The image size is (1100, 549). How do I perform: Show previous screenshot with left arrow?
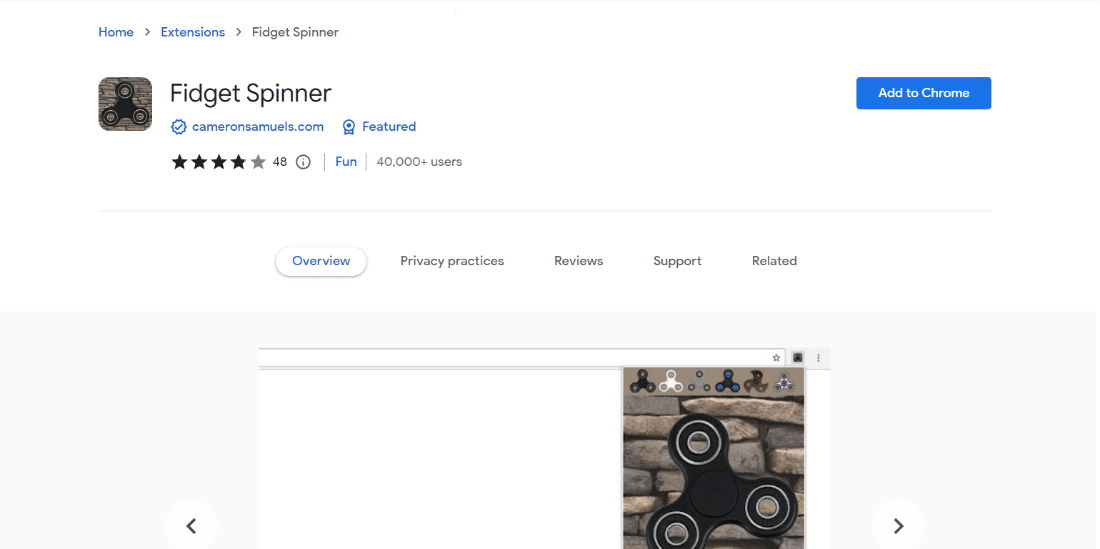(x=191, y=525)
